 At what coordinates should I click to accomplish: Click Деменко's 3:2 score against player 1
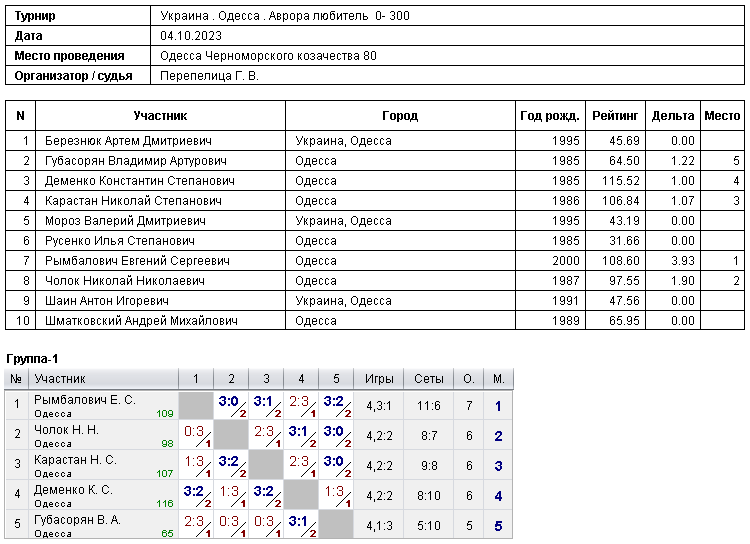(x=196, y=495)
